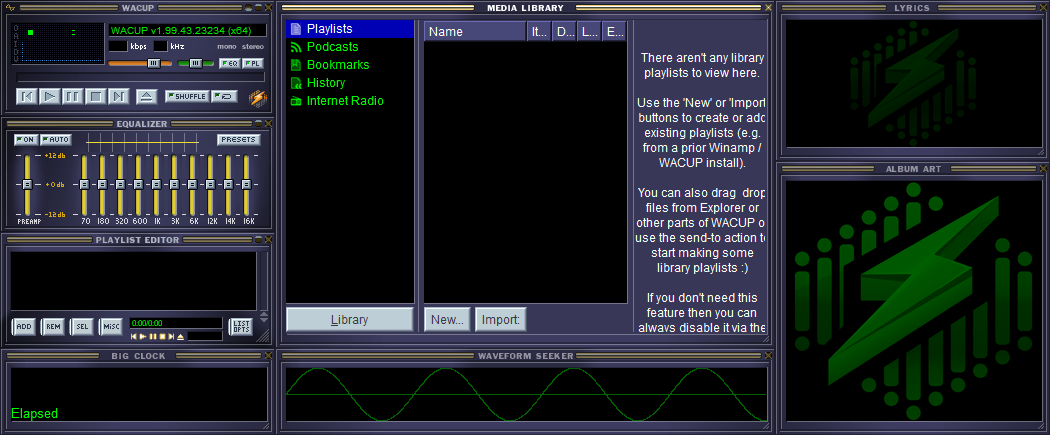Open the ADD menu in Playlist Editor
The image size is (1050, 435).
(24, 327)
